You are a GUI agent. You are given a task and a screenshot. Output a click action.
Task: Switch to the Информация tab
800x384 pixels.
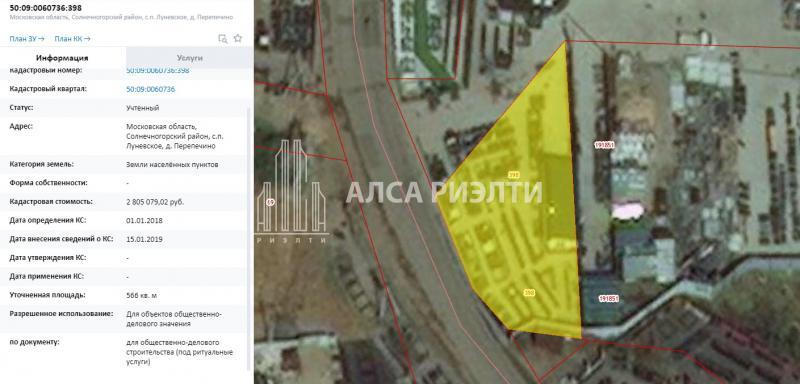coord(62,58)
